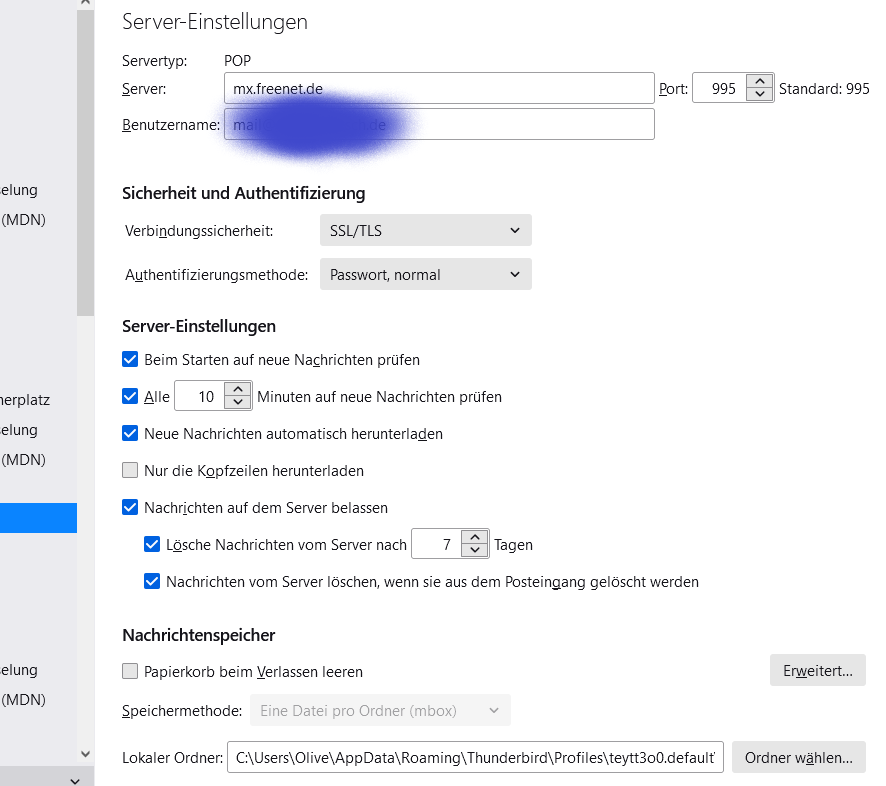Enable 'Nur die Kopfzeilen herunterladen' checkbox

click(x=130, y=470)
